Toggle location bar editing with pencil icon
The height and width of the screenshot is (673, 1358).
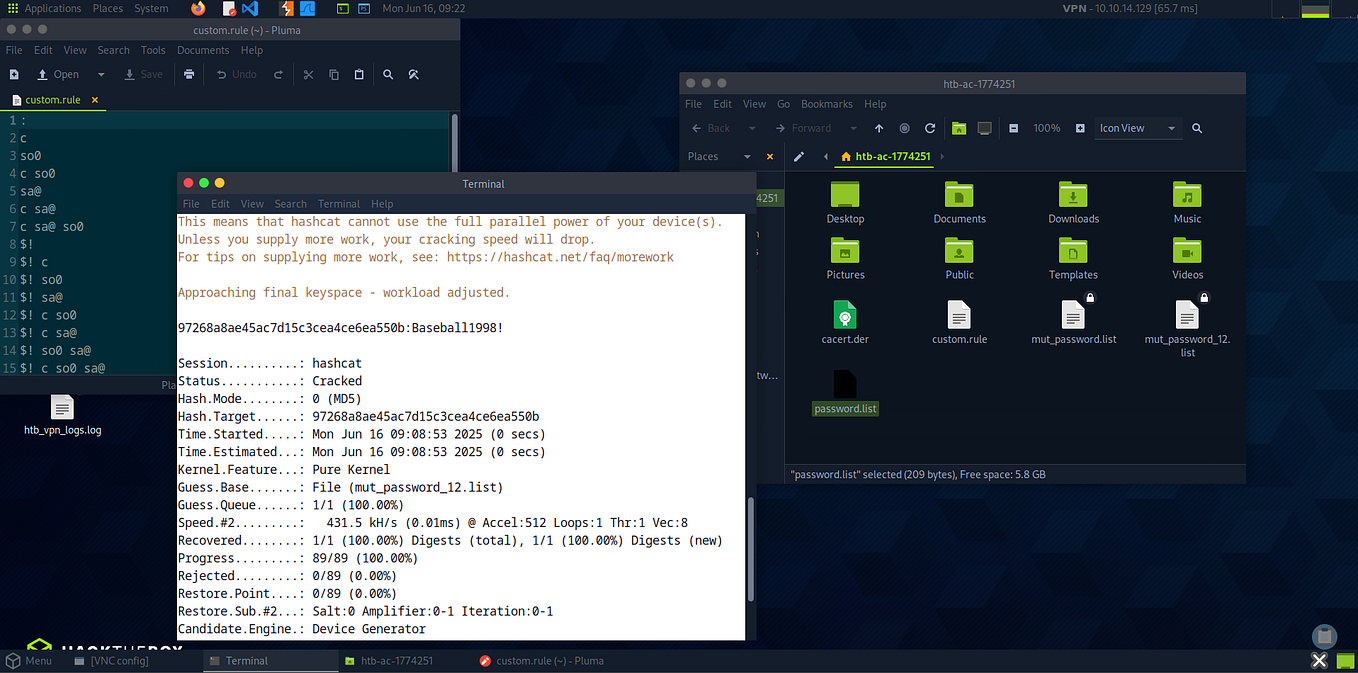[800, 157]
